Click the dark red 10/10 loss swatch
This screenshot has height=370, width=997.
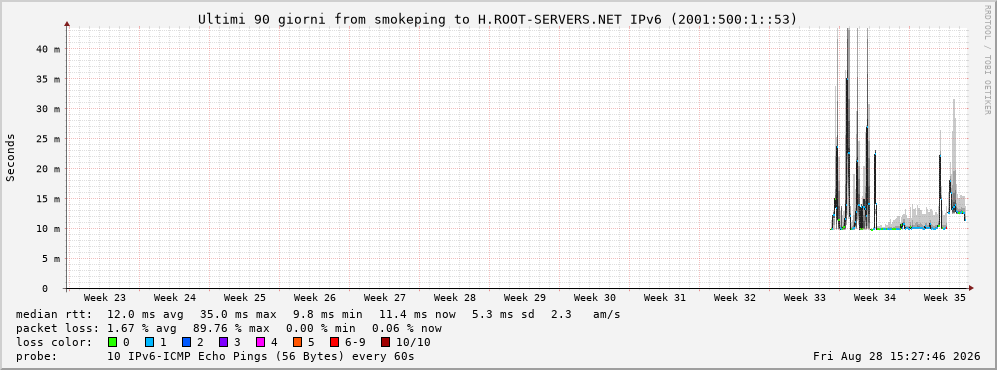click(385, 342)
